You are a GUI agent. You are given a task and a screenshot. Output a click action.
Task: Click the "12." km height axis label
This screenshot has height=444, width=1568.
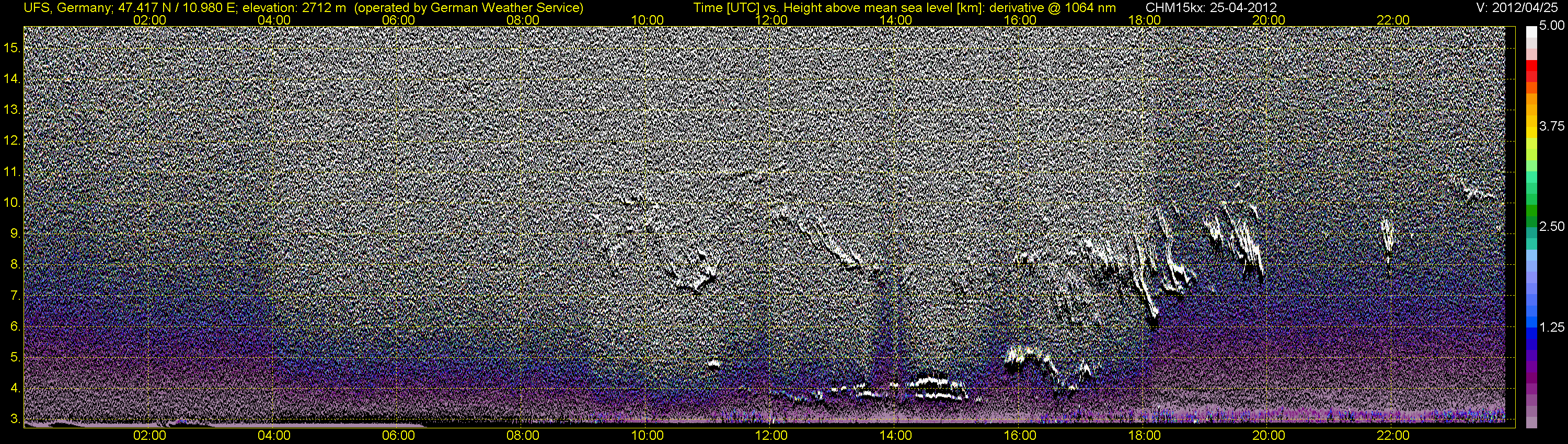click(12, 141)
